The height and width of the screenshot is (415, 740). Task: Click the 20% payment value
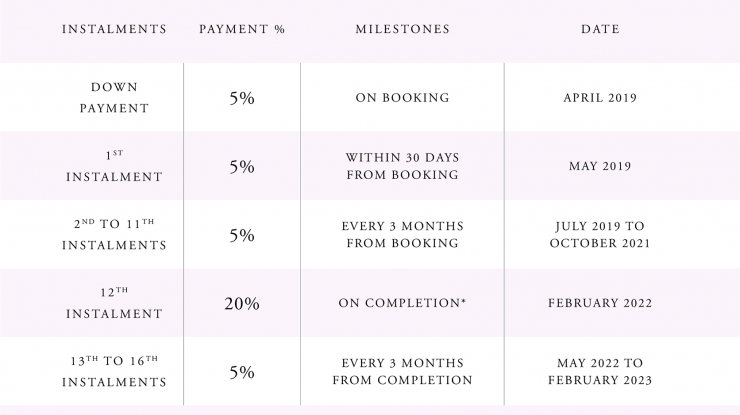pos(242,304)
